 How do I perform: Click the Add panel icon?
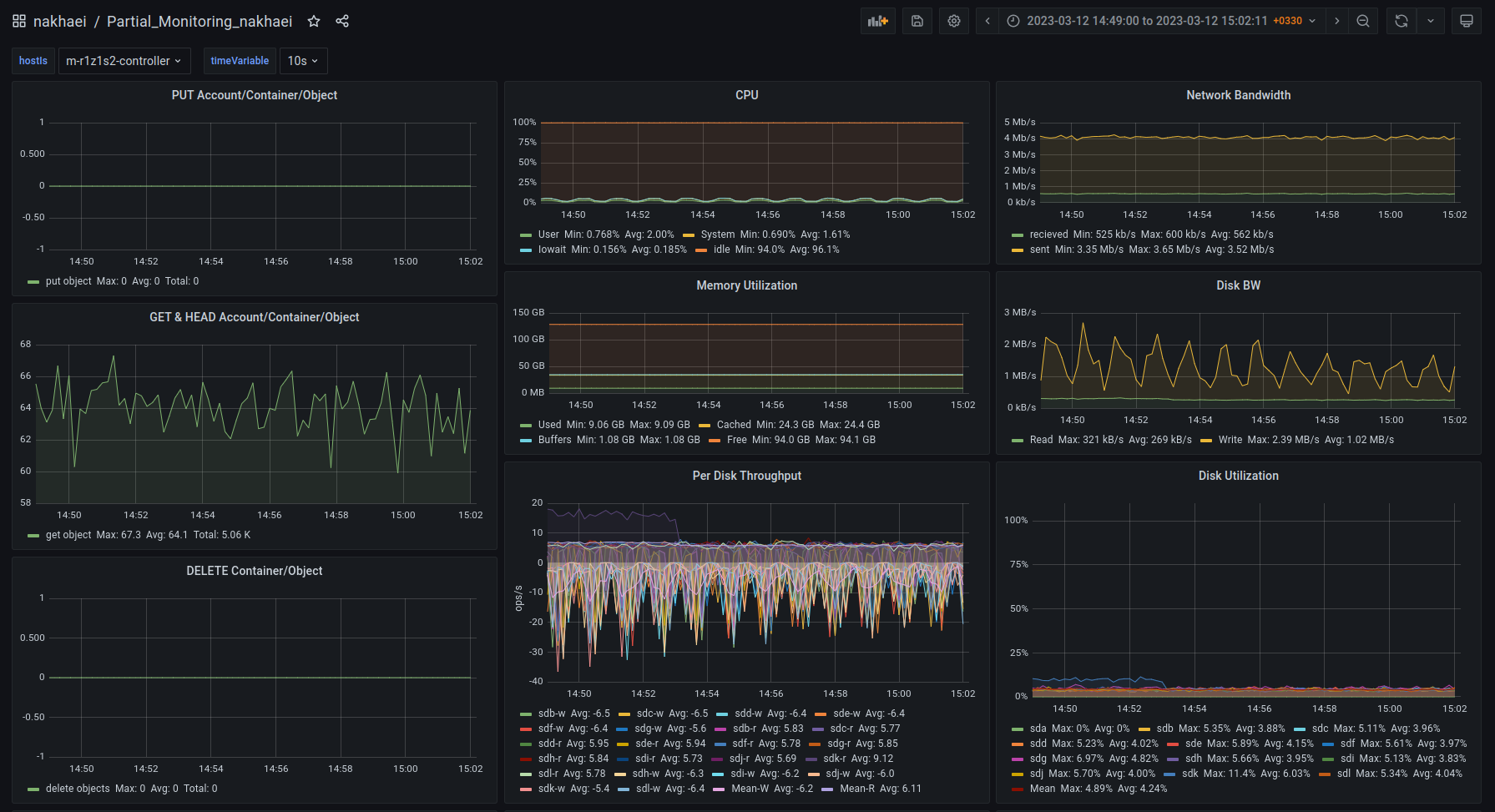pyautogui.click(x=877, y=21)
